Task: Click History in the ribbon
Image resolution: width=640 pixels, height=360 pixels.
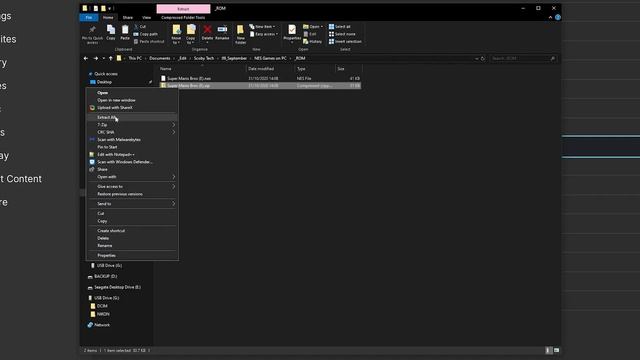Action: tap(313, 42)
